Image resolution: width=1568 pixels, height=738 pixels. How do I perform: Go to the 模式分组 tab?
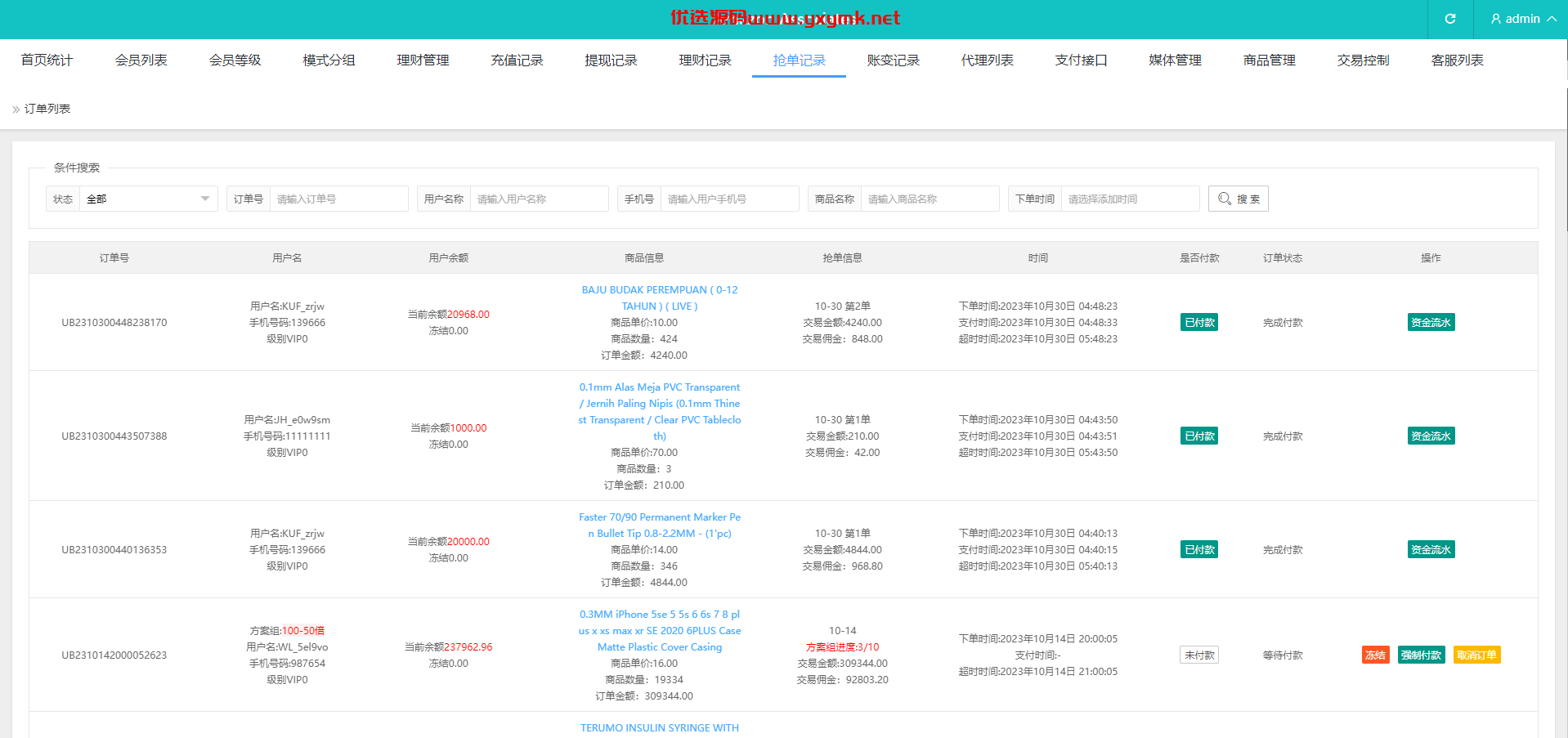(x=329, y=60)
